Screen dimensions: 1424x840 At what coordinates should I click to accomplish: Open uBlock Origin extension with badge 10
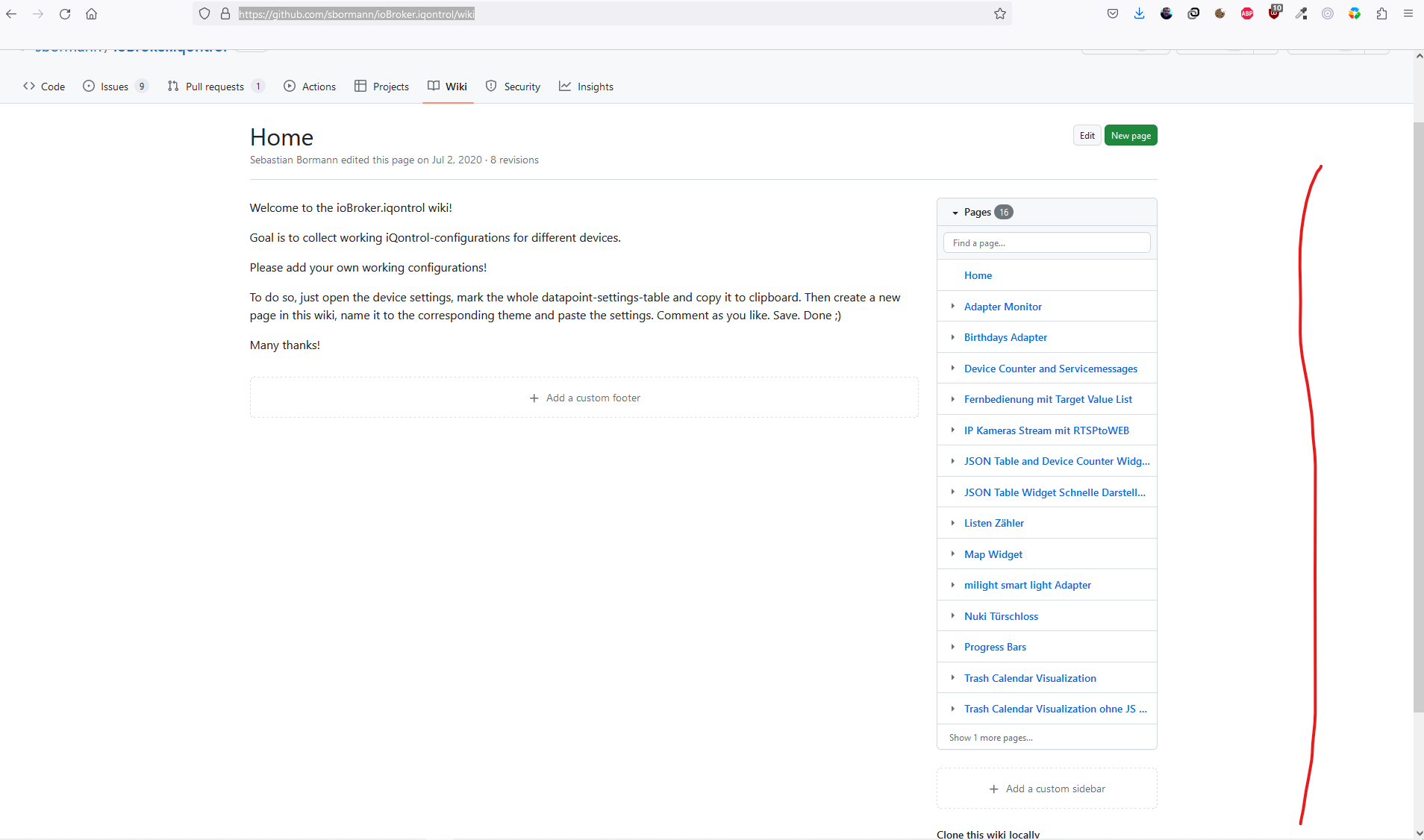pyautogui.click(x=1274, y=13)
